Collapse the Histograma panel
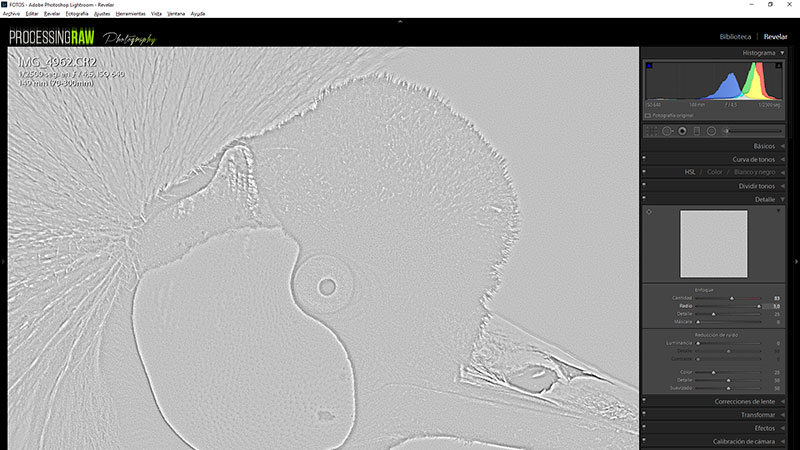The height and width of the screenshot is (450, 800). 783,52
